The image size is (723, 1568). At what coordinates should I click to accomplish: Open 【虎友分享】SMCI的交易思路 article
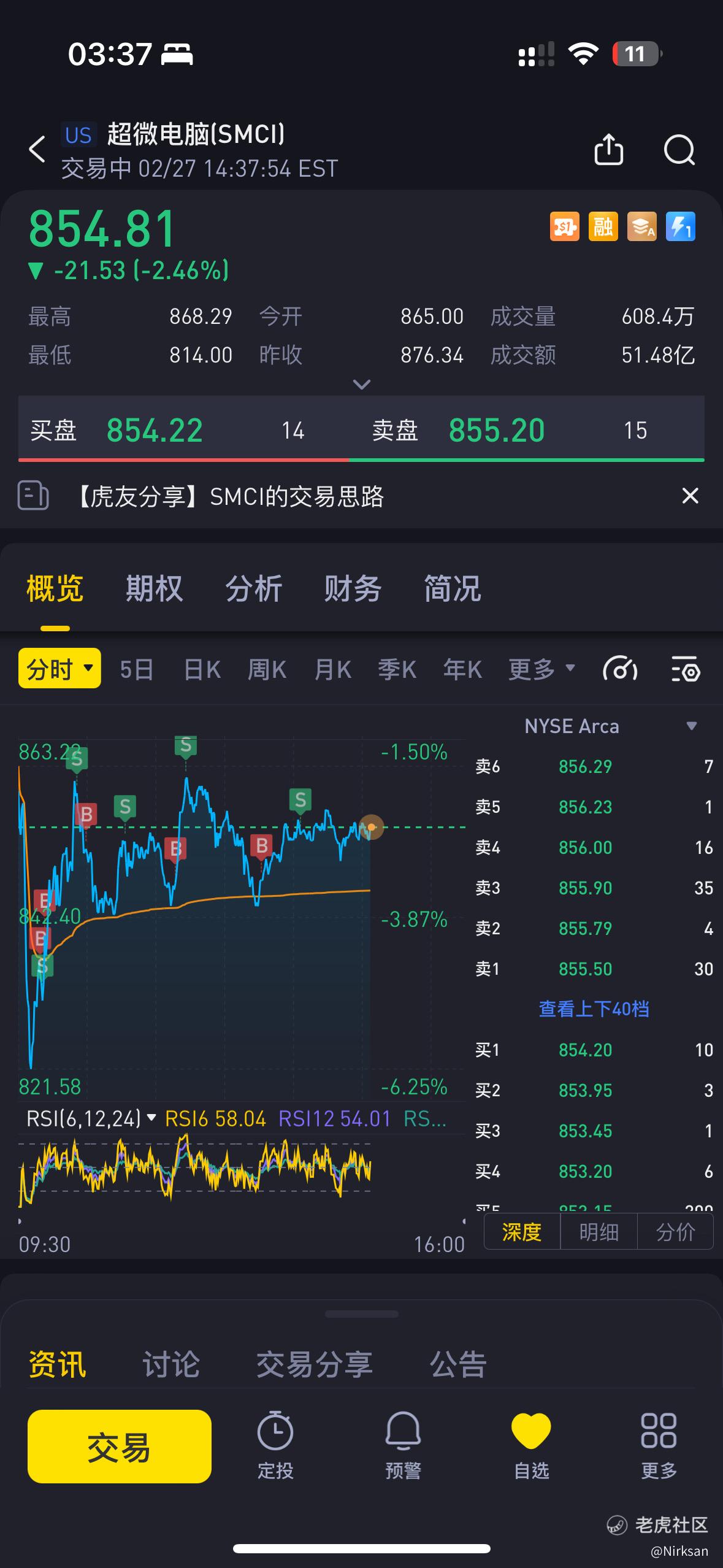[228, 496]
